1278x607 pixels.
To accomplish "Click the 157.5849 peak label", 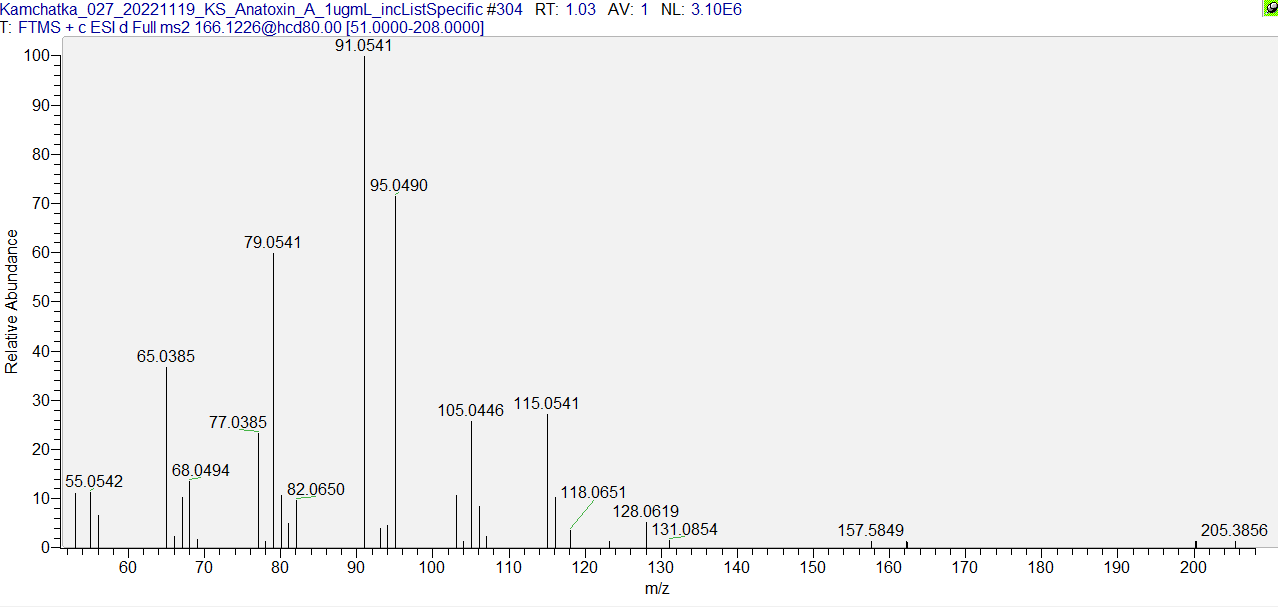I will [x=872, y=530].
